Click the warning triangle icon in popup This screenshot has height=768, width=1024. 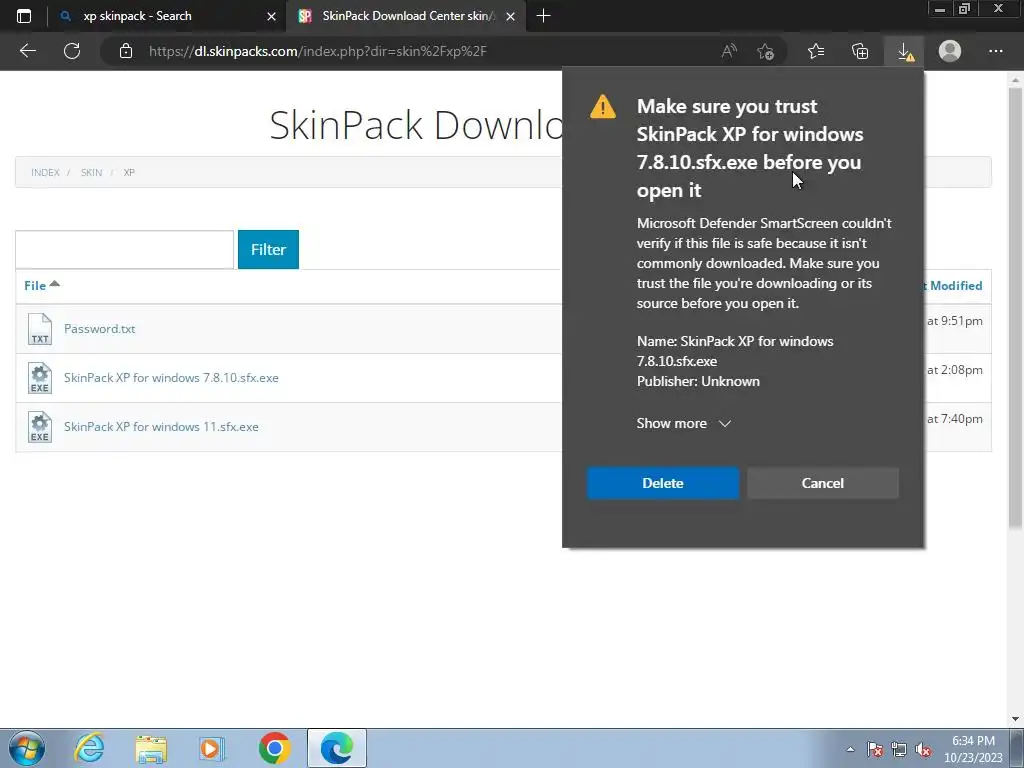tap(603, 106)
